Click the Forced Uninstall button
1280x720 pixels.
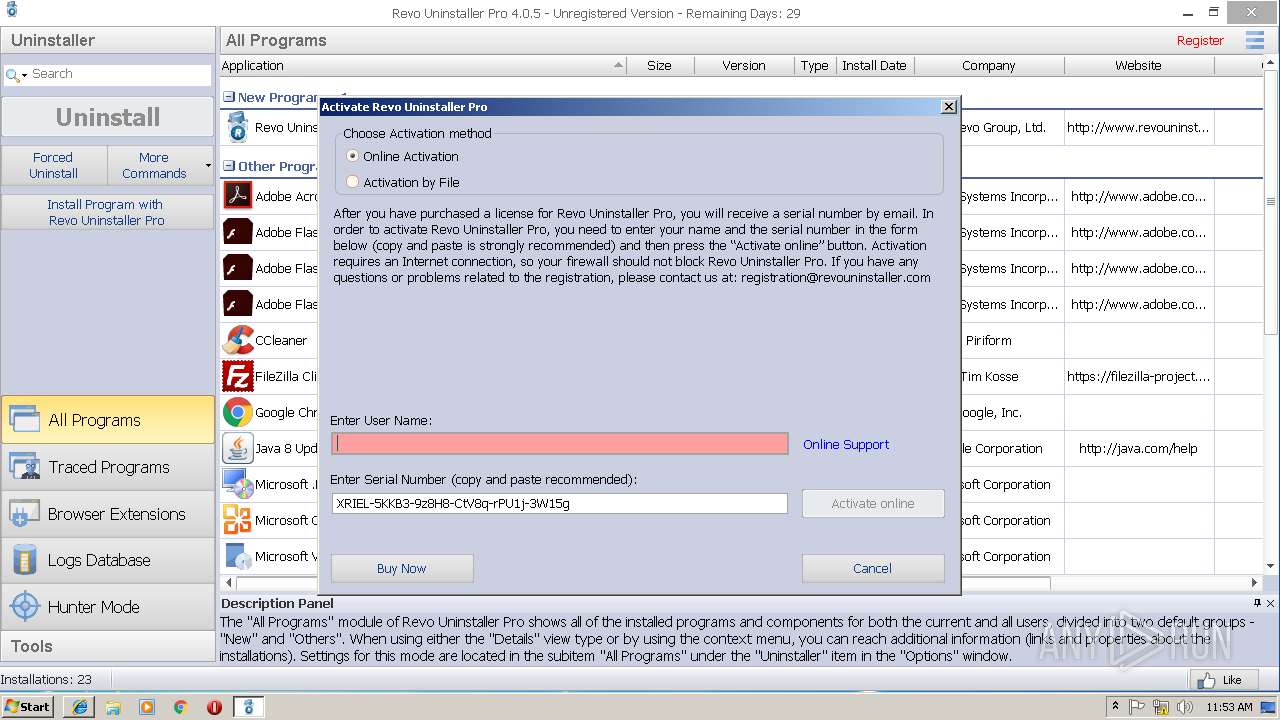click(54, 165)
